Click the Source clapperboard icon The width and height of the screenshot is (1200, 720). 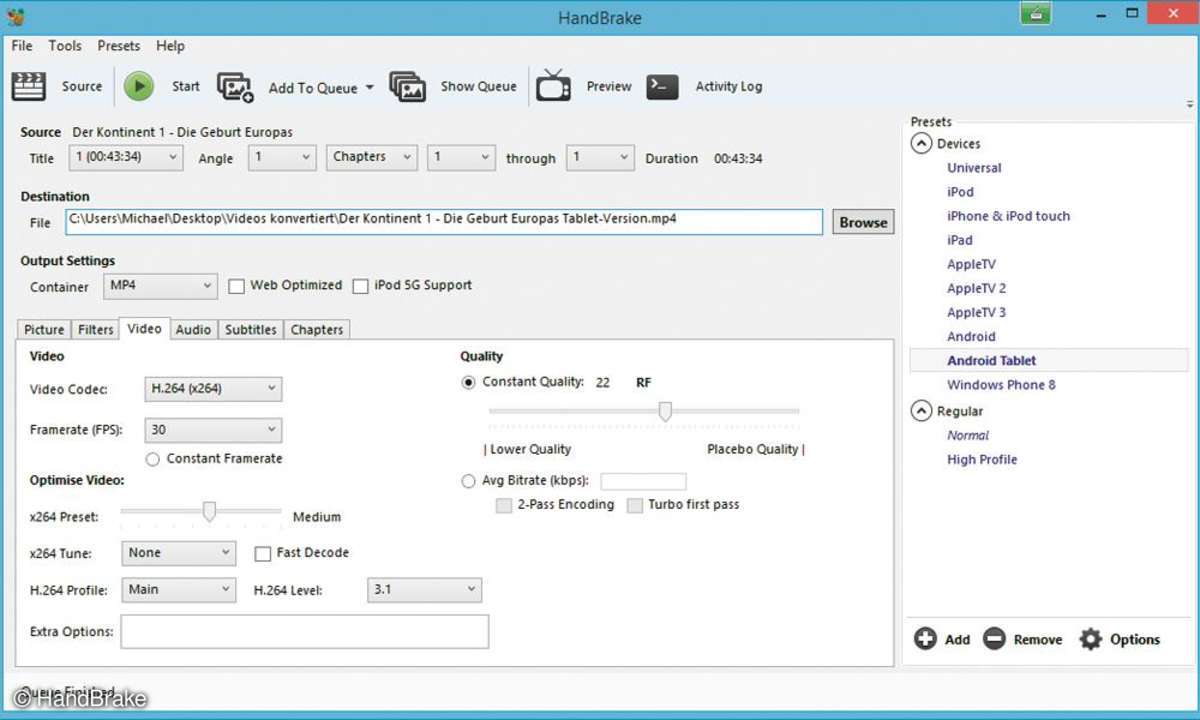click(29, 87)
